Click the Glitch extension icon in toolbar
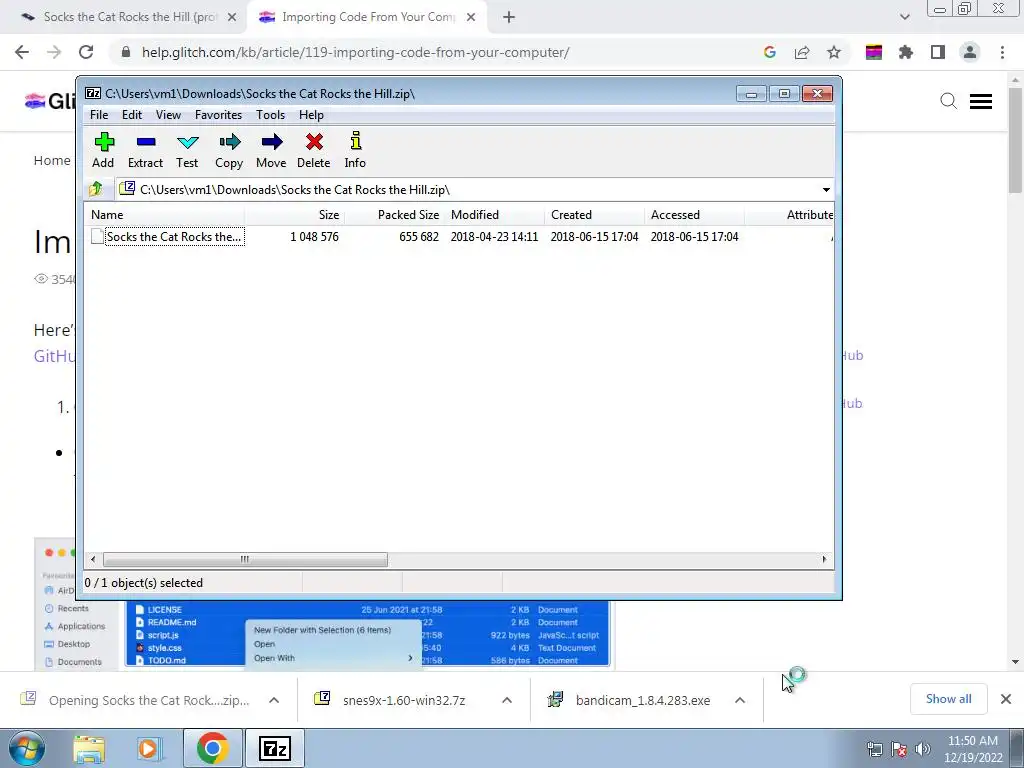The image size is (1024, 768). pos(874,52)
